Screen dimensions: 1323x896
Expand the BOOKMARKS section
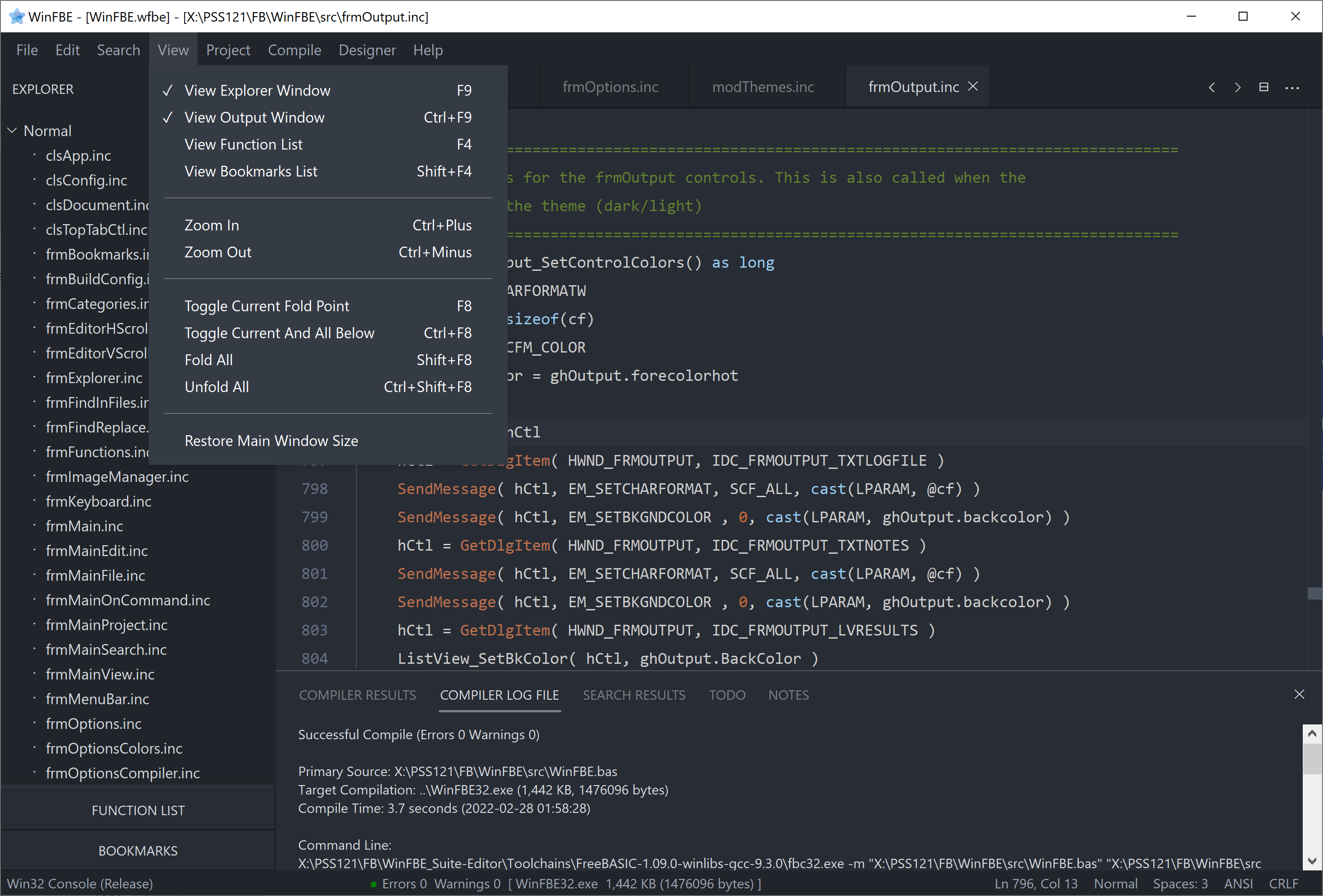[138, 851]
